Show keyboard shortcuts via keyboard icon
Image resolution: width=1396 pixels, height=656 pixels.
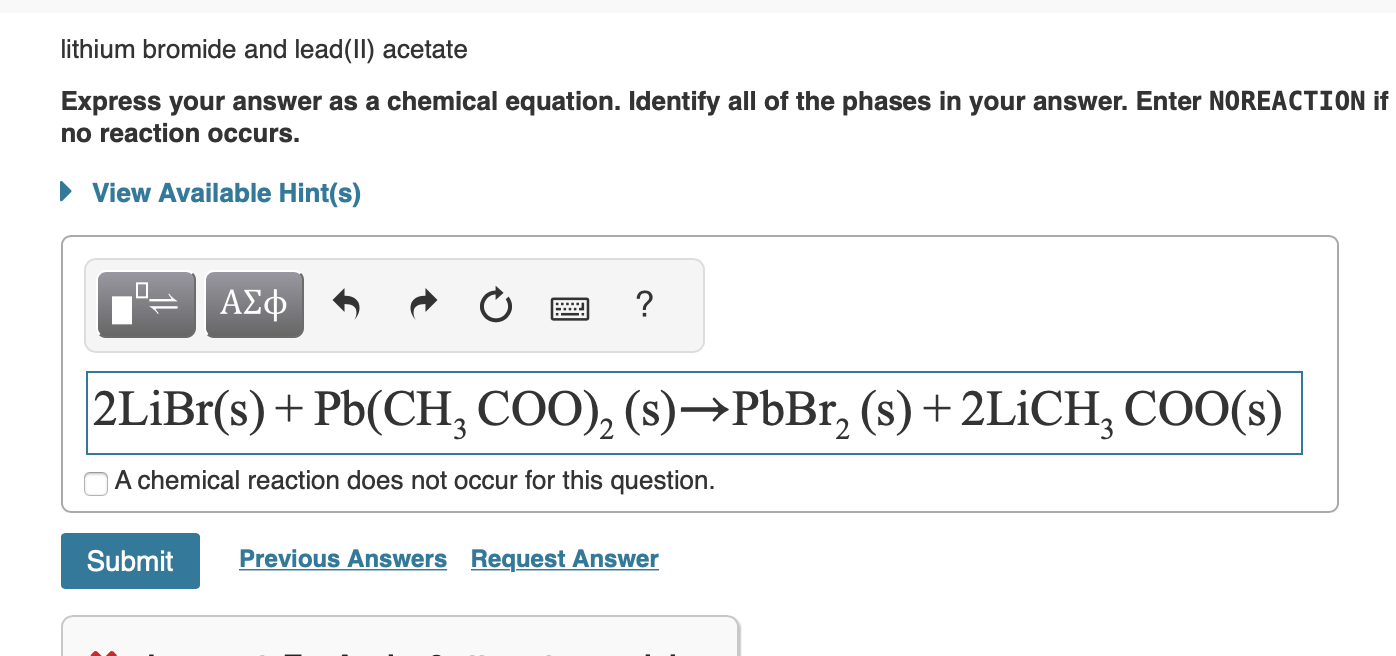pyautogui.click(x=570, y=306)
